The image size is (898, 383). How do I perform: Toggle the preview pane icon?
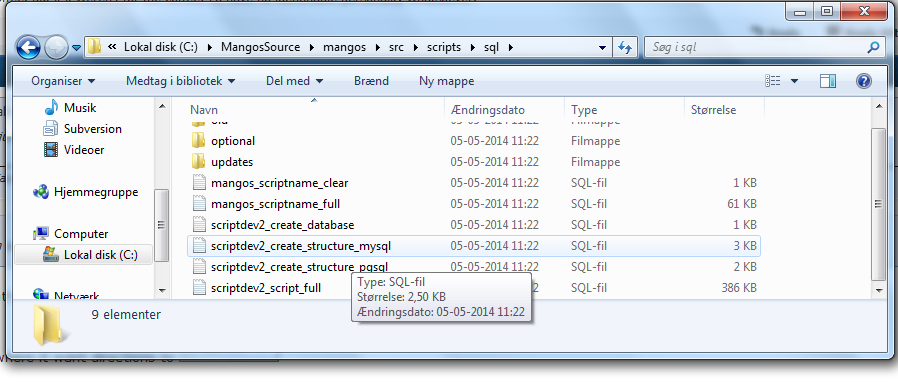coord(828,81)
